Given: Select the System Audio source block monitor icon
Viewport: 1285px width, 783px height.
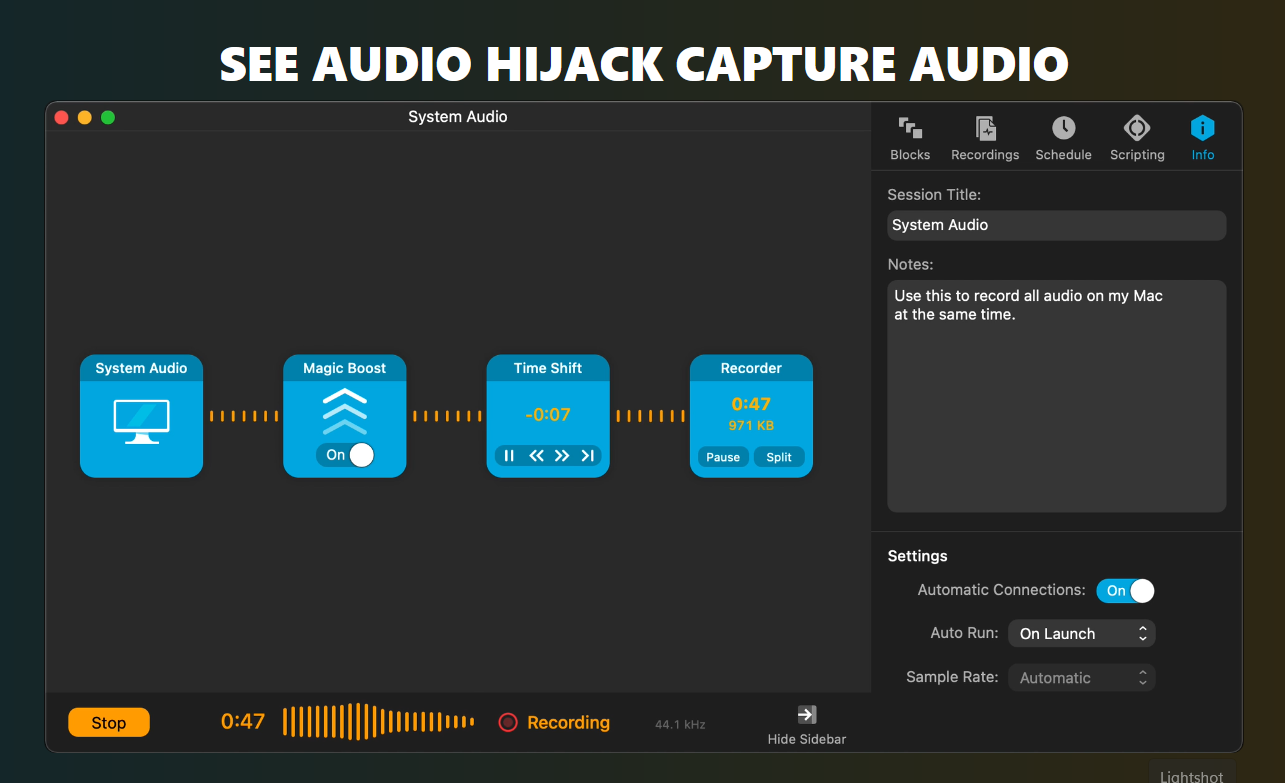Looking at the screenshot, I should (x=142, y=422).
